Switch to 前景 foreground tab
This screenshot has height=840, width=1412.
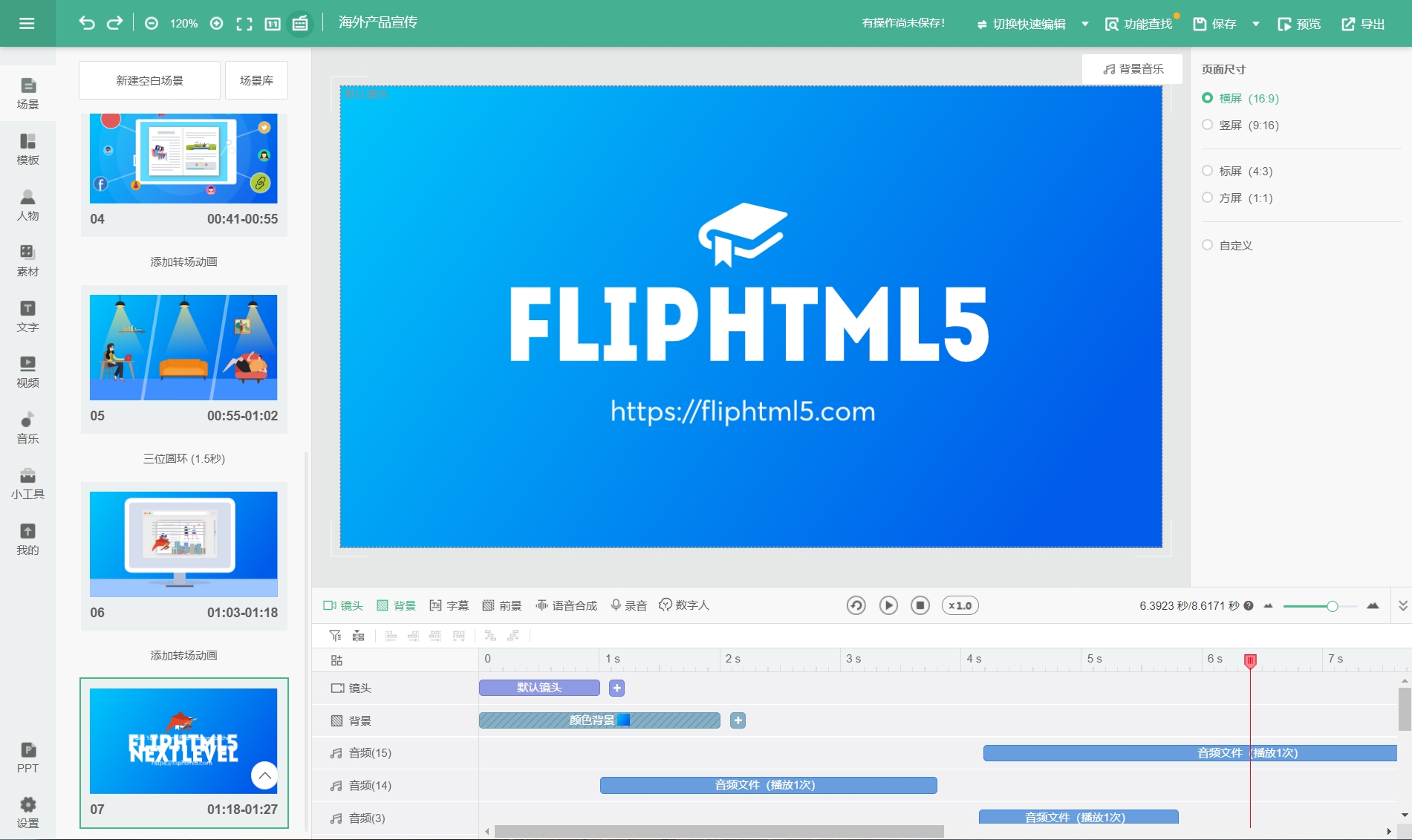coord(502,606)
